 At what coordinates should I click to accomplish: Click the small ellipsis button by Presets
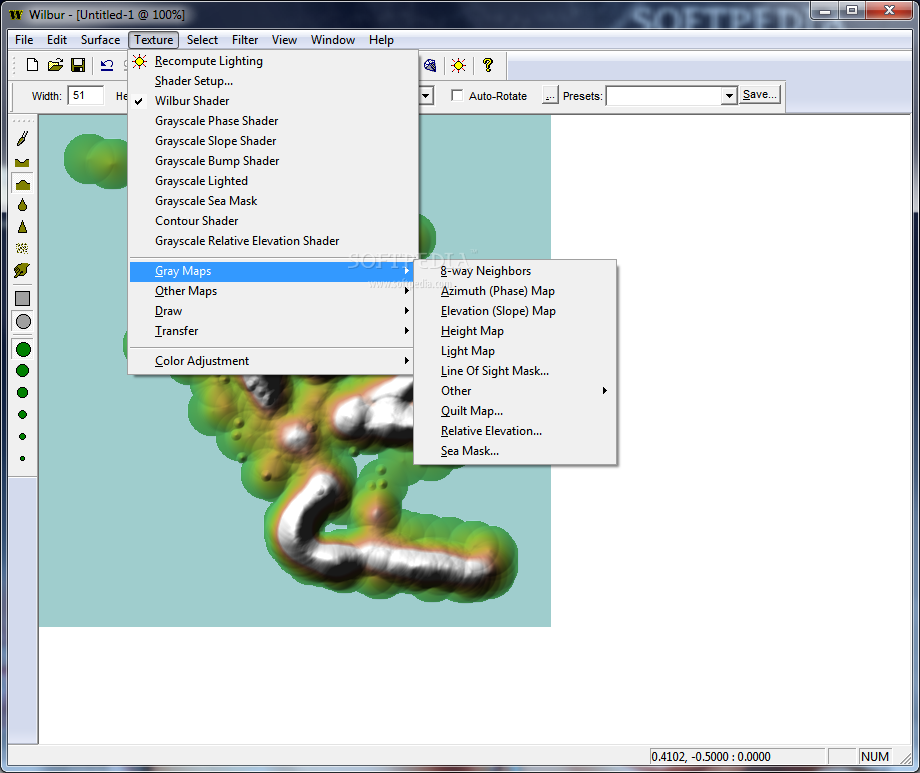coord(549,96)
